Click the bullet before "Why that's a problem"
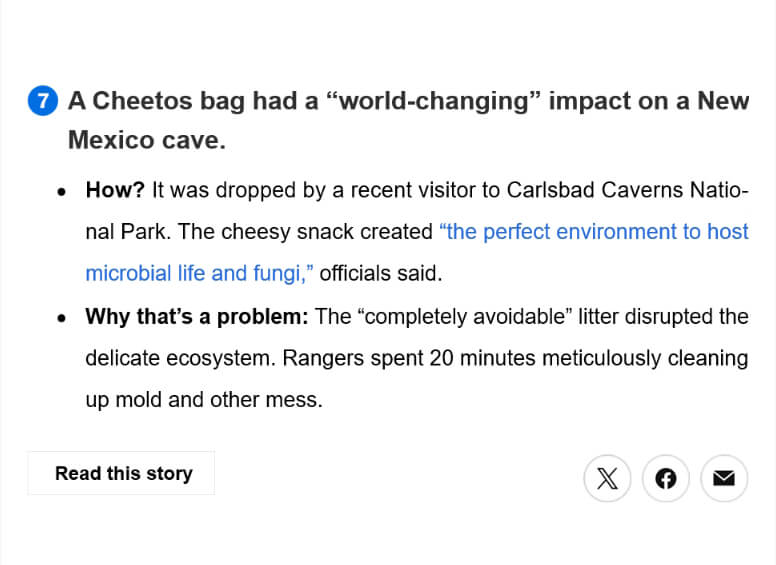This screenshot has height=565, width=776. click(x=63, y=318)
